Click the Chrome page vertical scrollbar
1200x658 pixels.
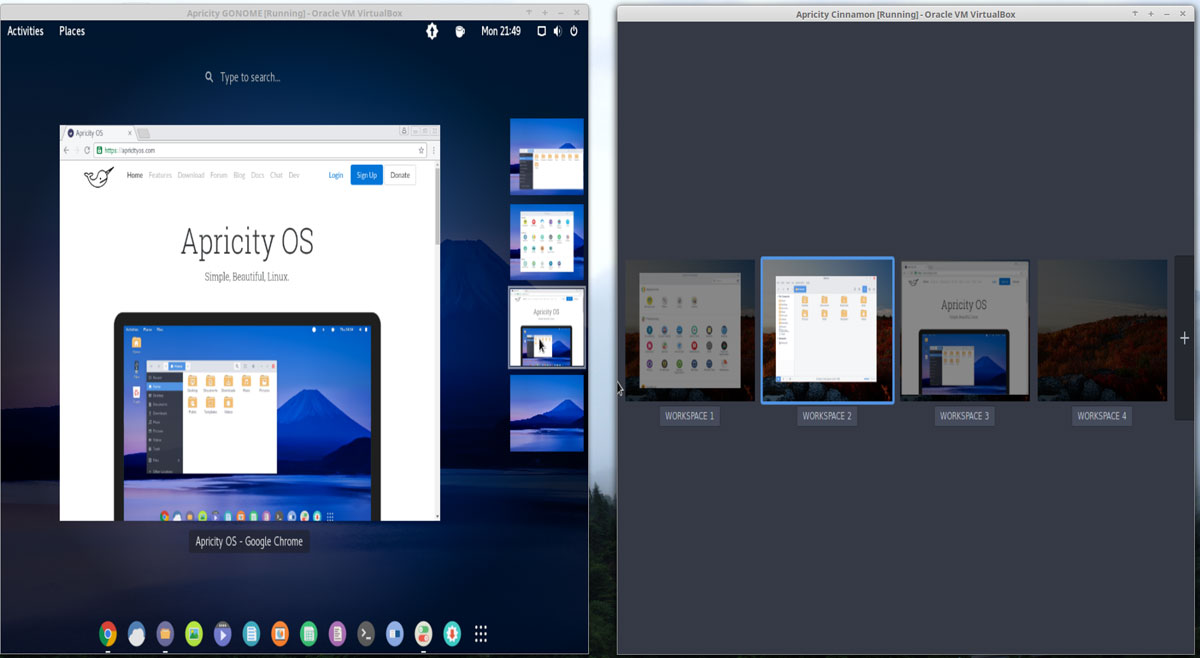click(x=436, y=205)
